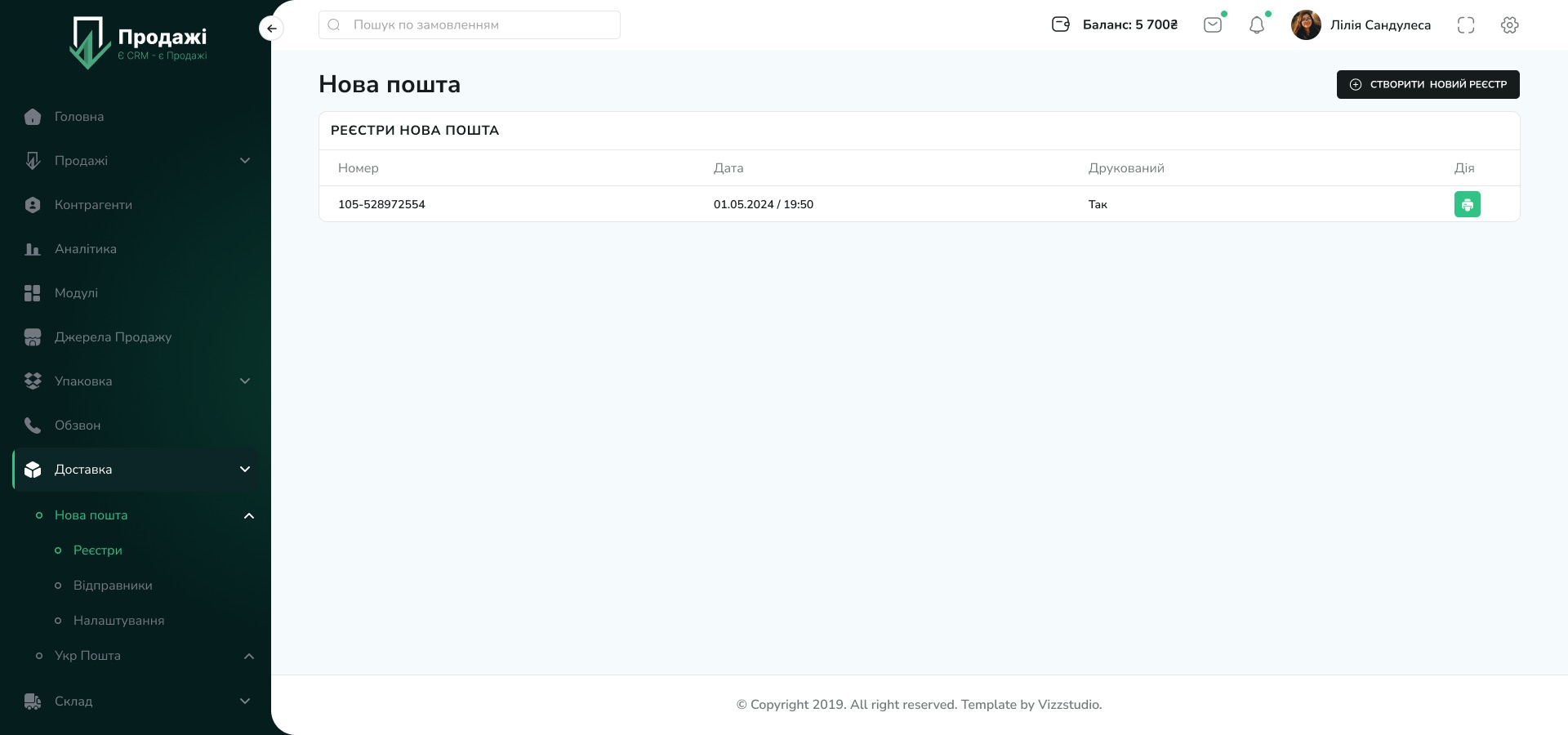This screenshot has width=1568, height=735.
Task: Select Налаштування submenu item
Action: [118, 621]
